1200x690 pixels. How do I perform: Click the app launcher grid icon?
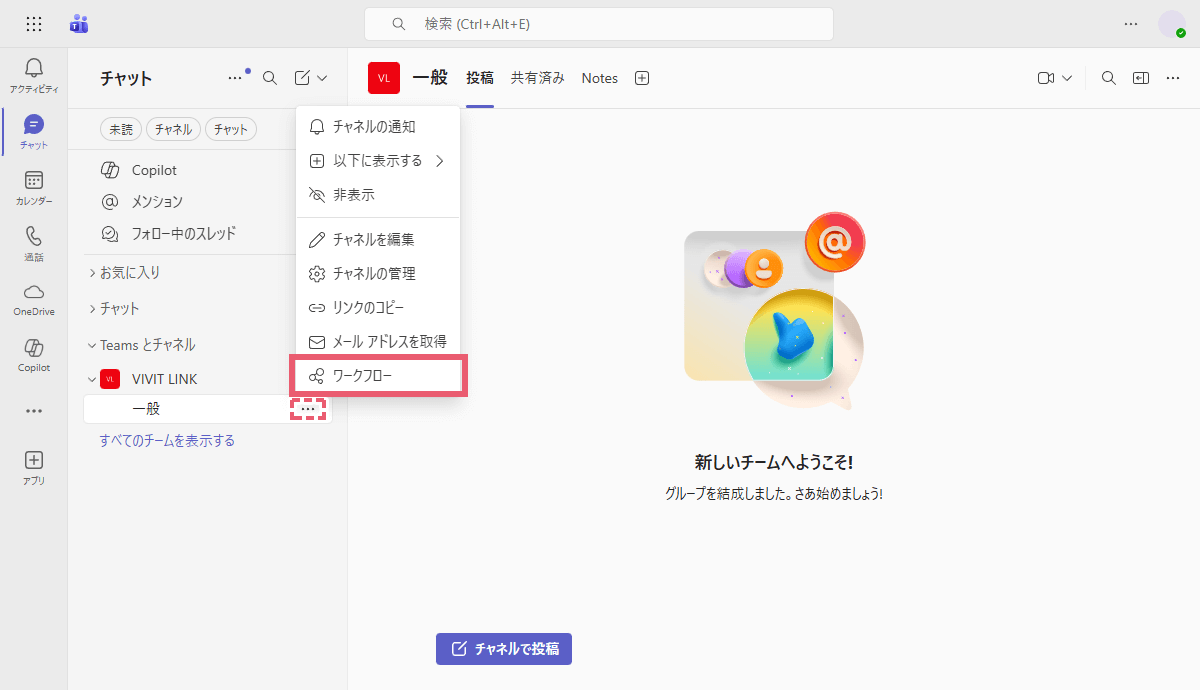coord(33,24)
